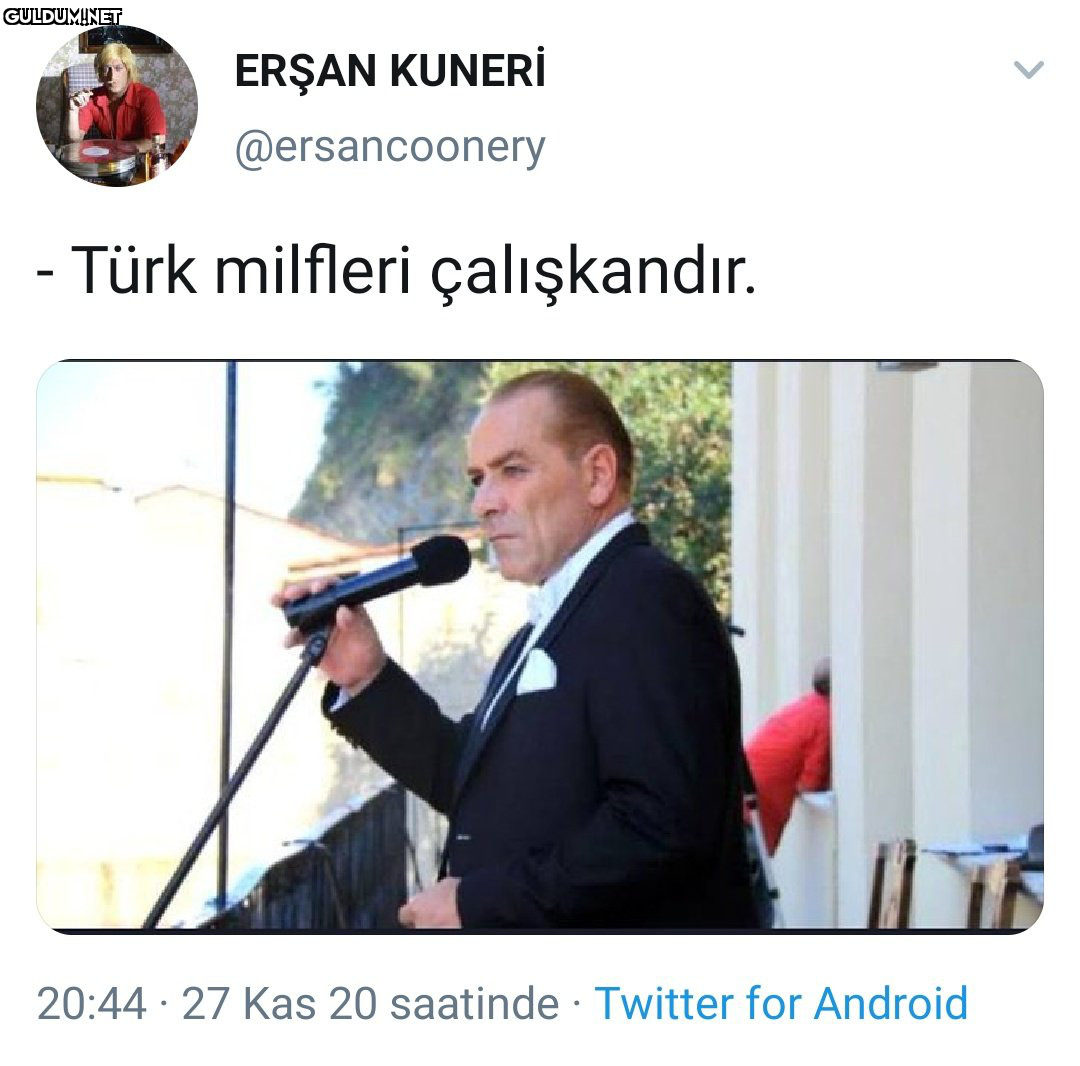The height and width of the screenshot is (1066, 1080).
Task: Open the GULDUM.NET watermark logo
Action: [62, 16]
